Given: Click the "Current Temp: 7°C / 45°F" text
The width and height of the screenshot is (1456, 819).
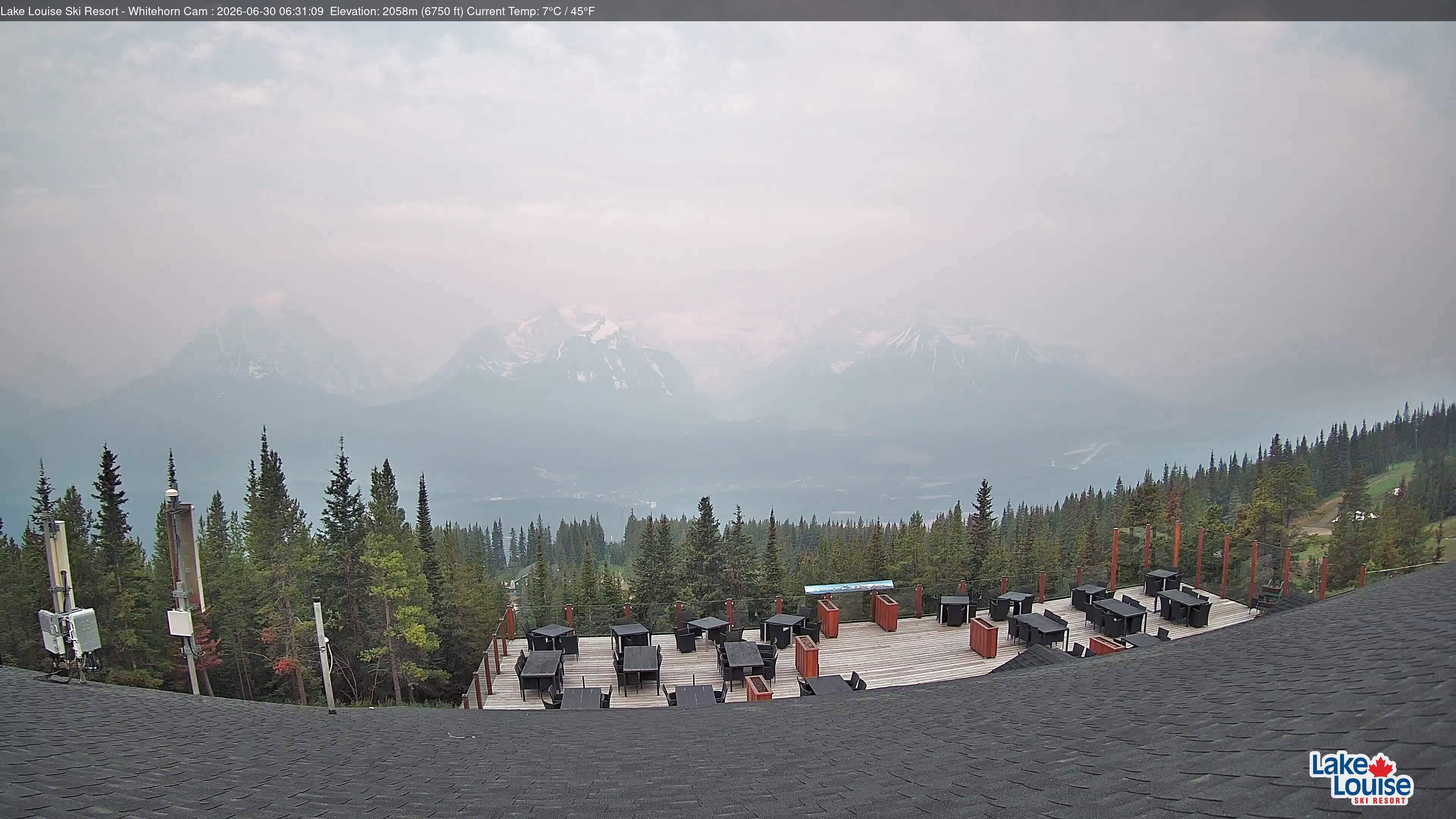Looking at the screenshot, I should 531,11.
